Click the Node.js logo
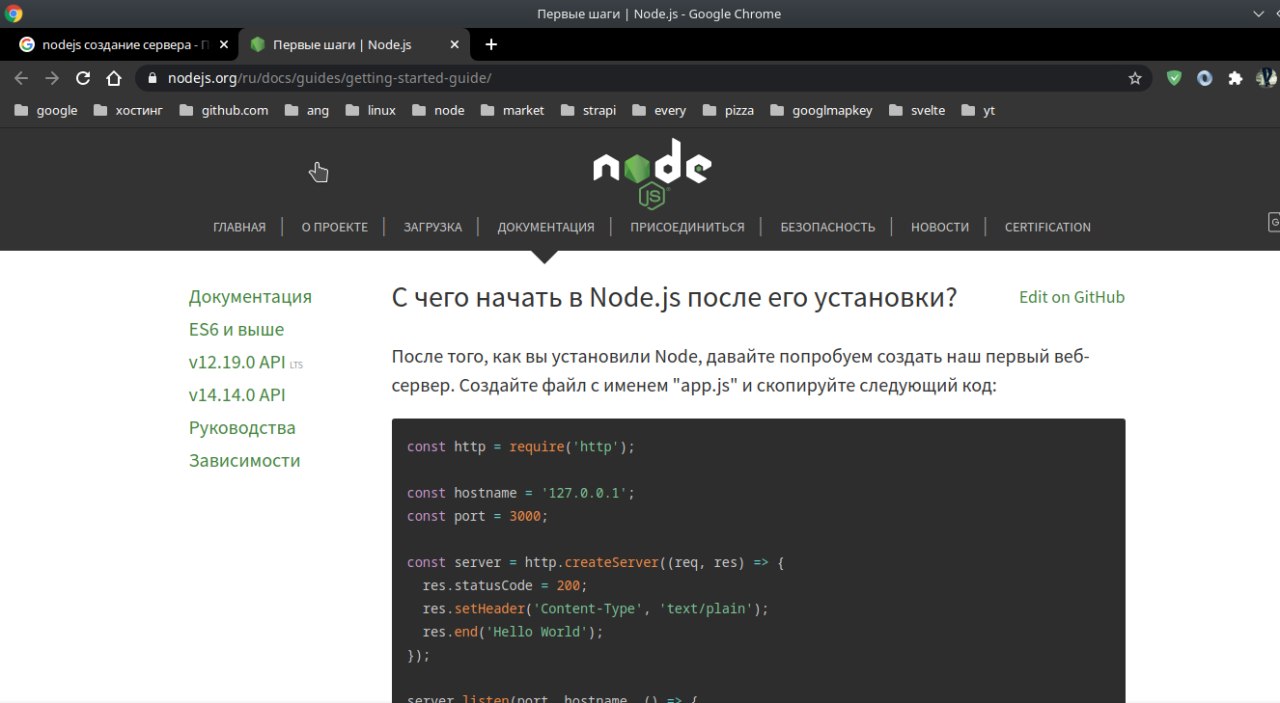Image resolution: width=1280 pixels, height=703 pixels. [652, 174]
